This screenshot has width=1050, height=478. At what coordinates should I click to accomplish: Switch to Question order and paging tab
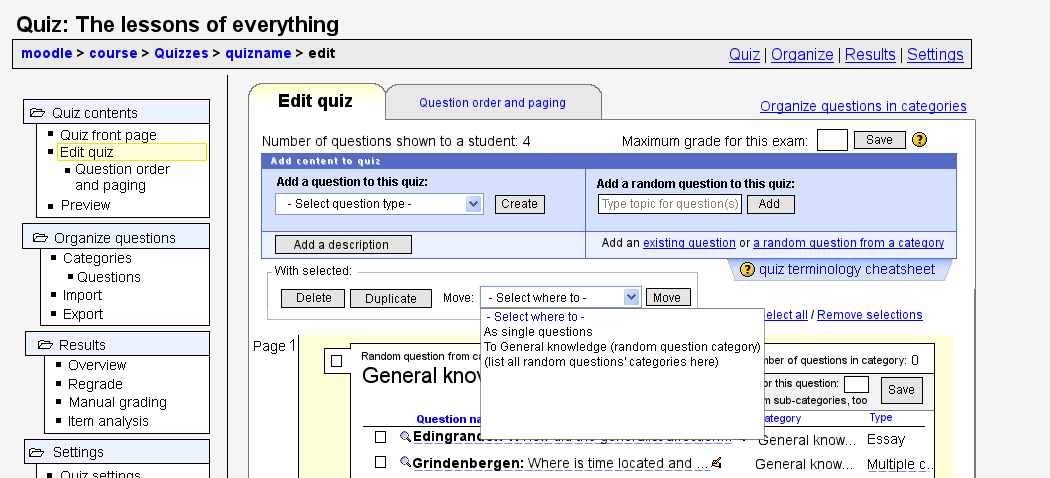click(x=492, y=103)
